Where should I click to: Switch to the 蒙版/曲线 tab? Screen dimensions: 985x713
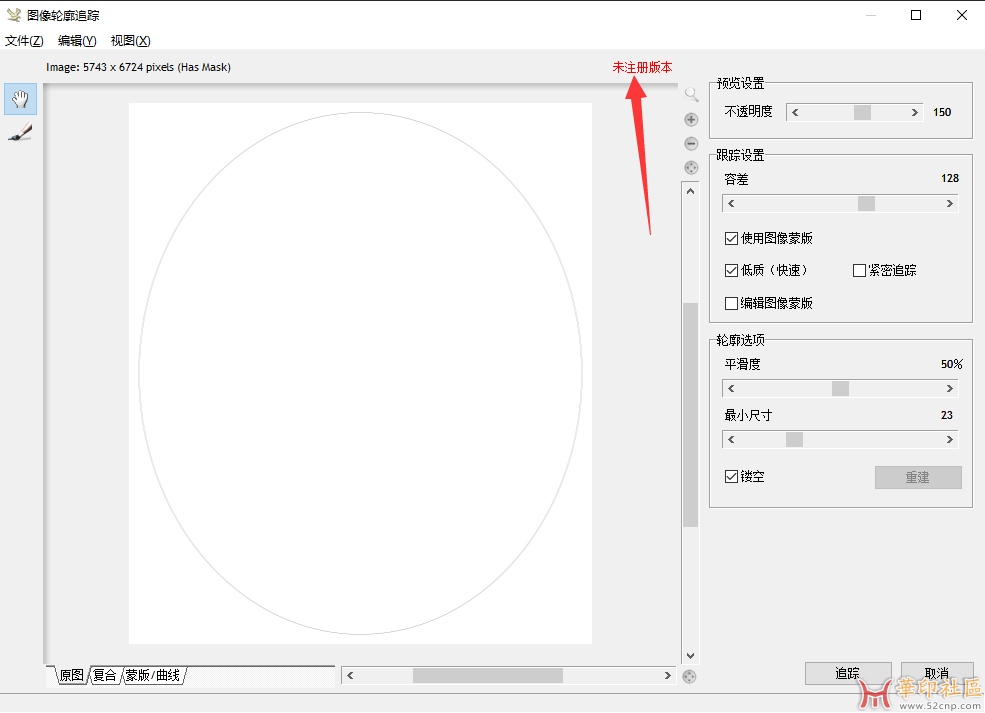(x=153, y=676)
